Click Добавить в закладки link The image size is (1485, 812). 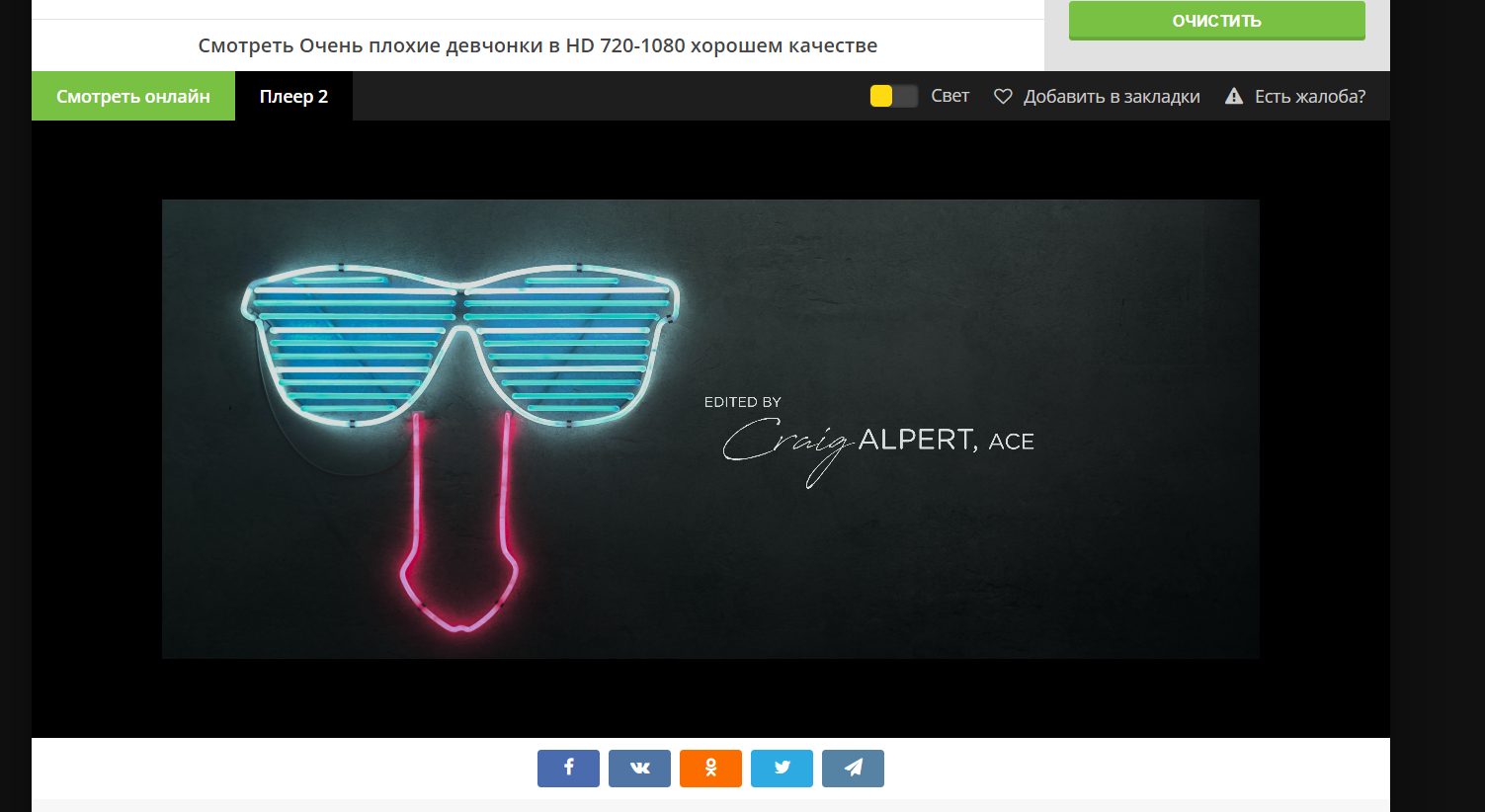coord(1112,97)
